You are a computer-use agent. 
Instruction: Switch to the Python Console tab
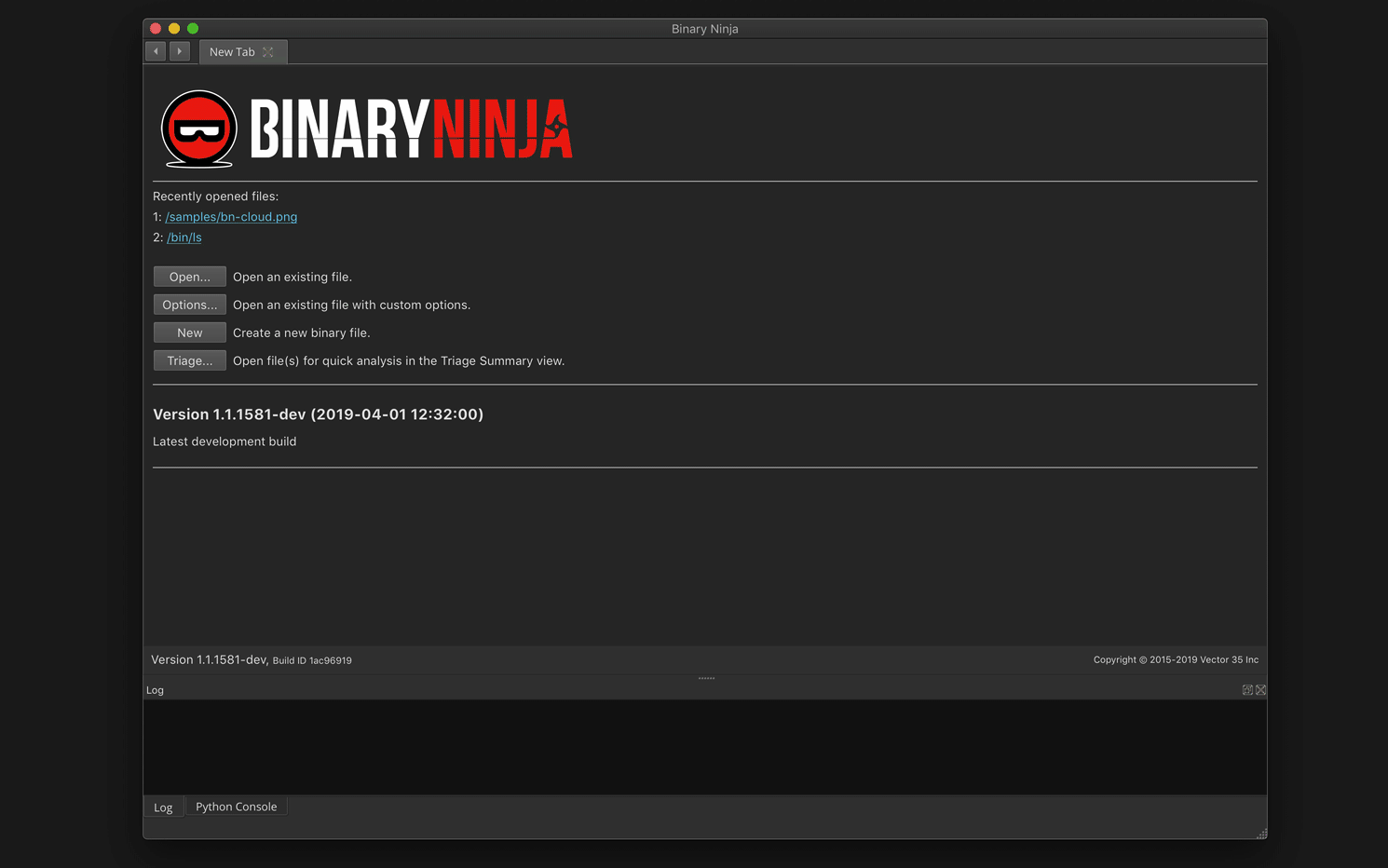click(236, 807)
